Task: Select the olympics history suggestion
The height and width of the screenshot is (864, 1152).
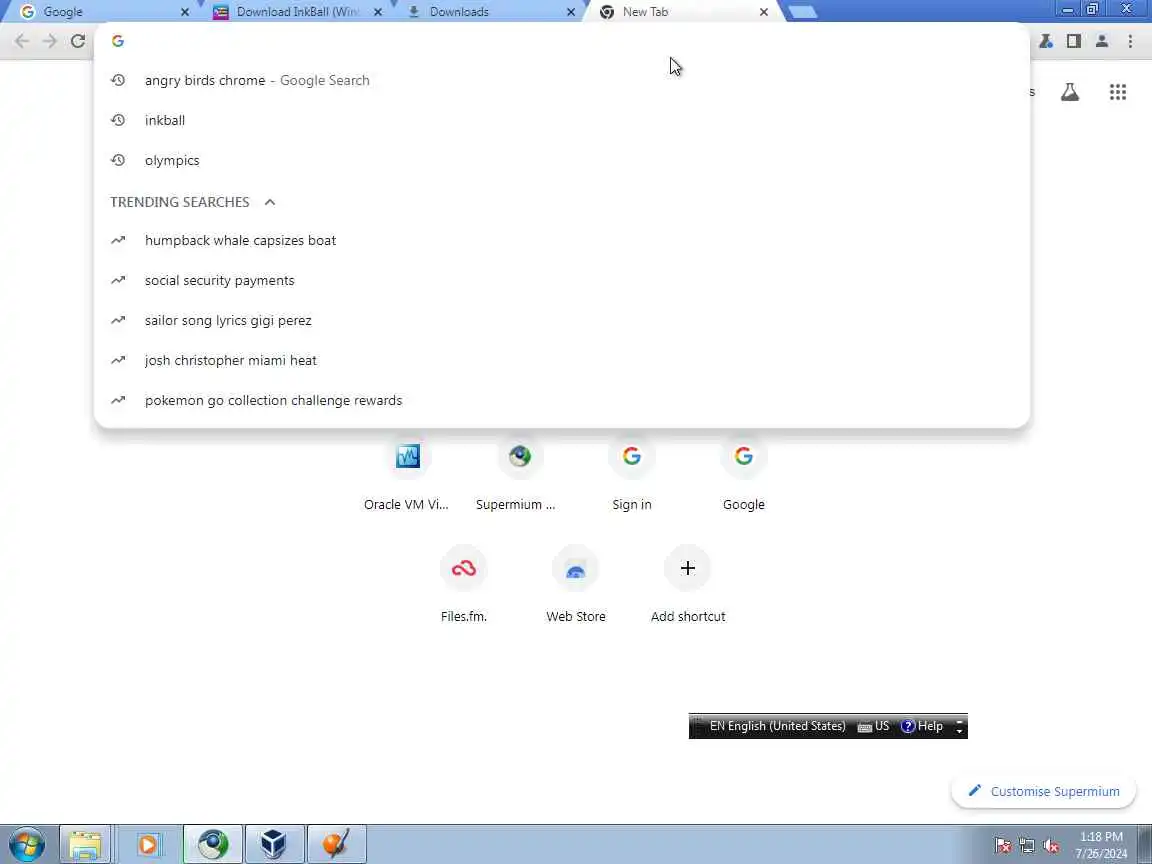Action: point(562,160)
